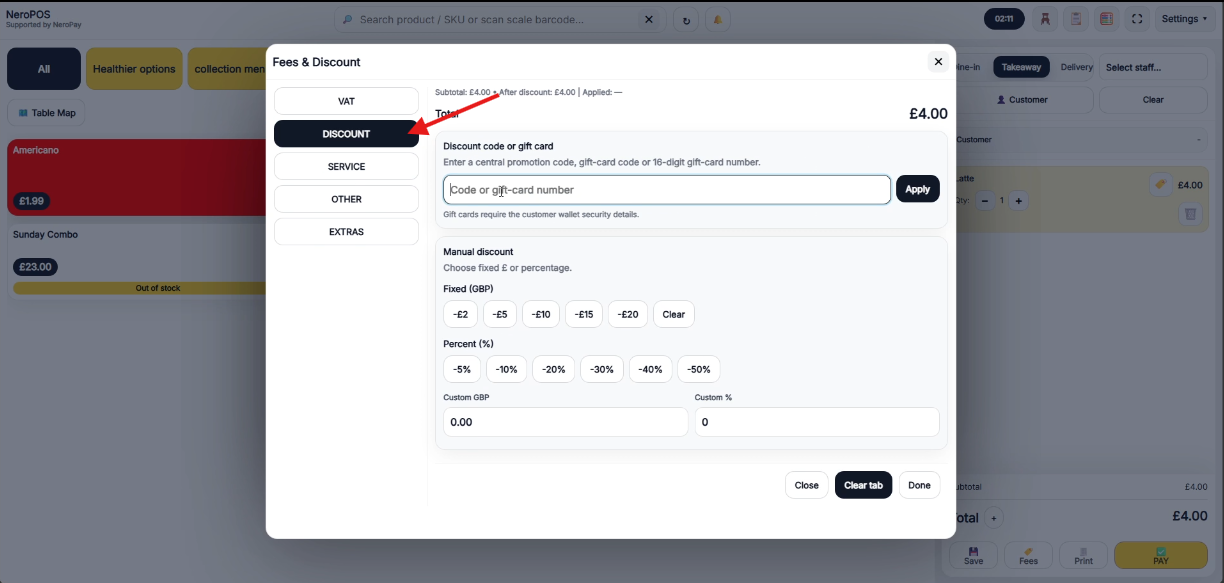Switch to the SERVICE tab

[x=346, y=166]
